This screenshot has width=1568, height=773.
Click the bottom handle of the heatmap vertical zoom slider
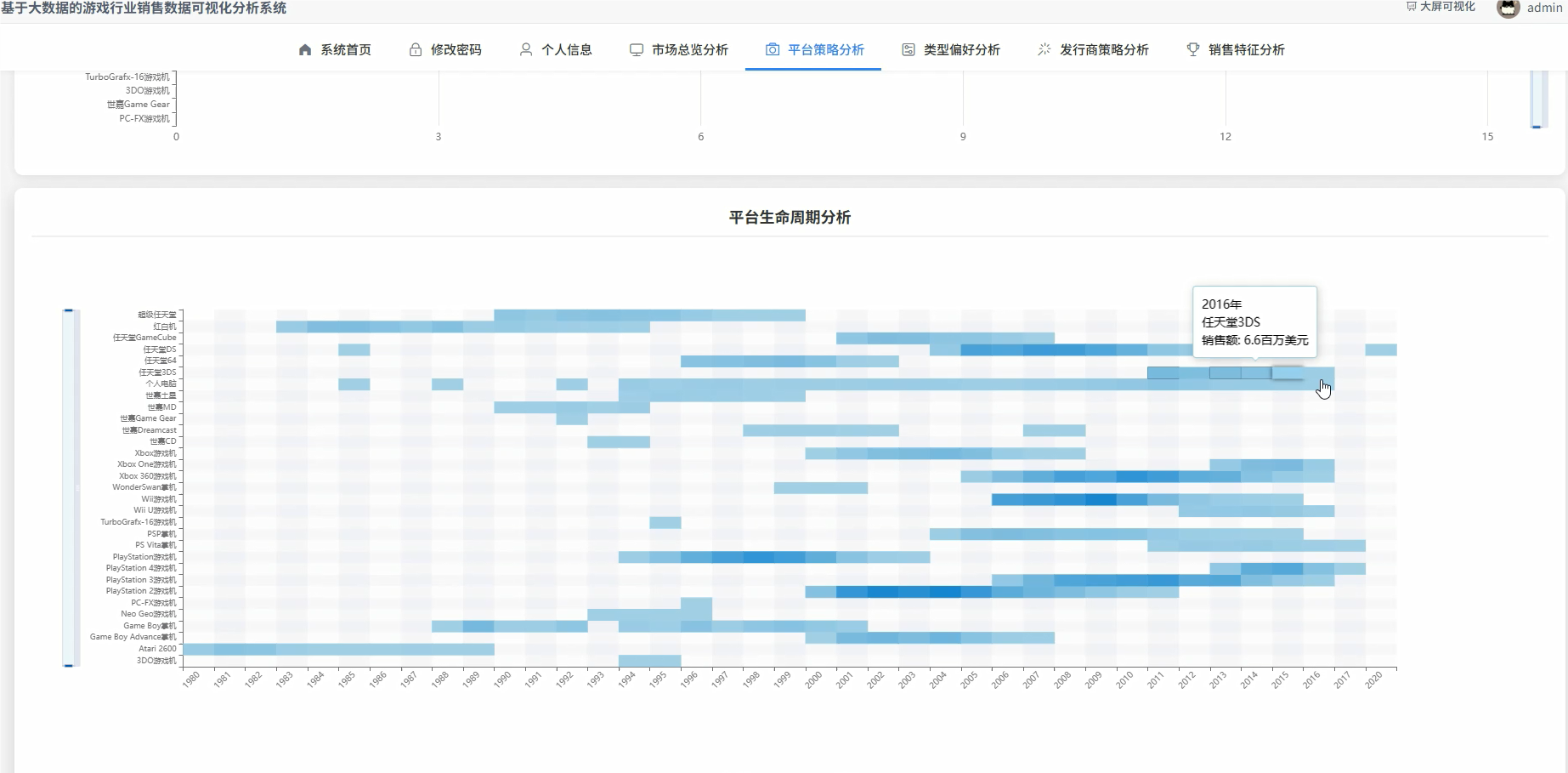[69, 665]
